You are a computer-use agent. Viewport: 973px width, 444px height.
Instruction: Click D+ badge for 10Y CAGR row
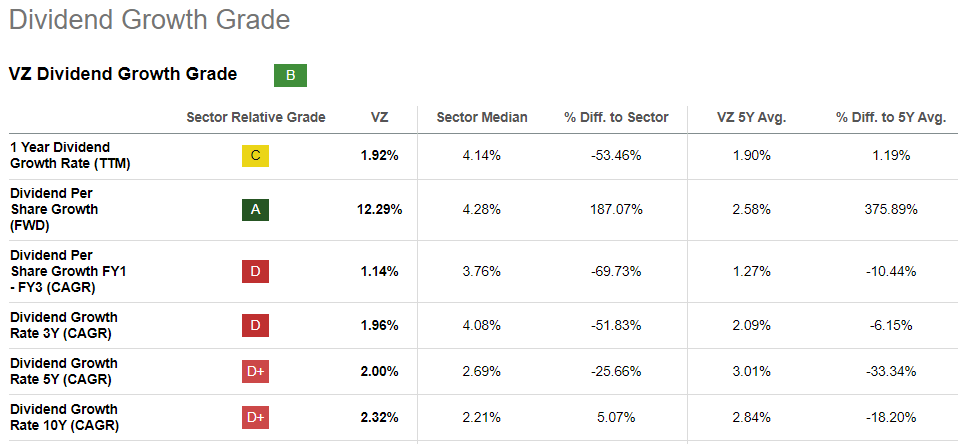click(x=256, y=418)
